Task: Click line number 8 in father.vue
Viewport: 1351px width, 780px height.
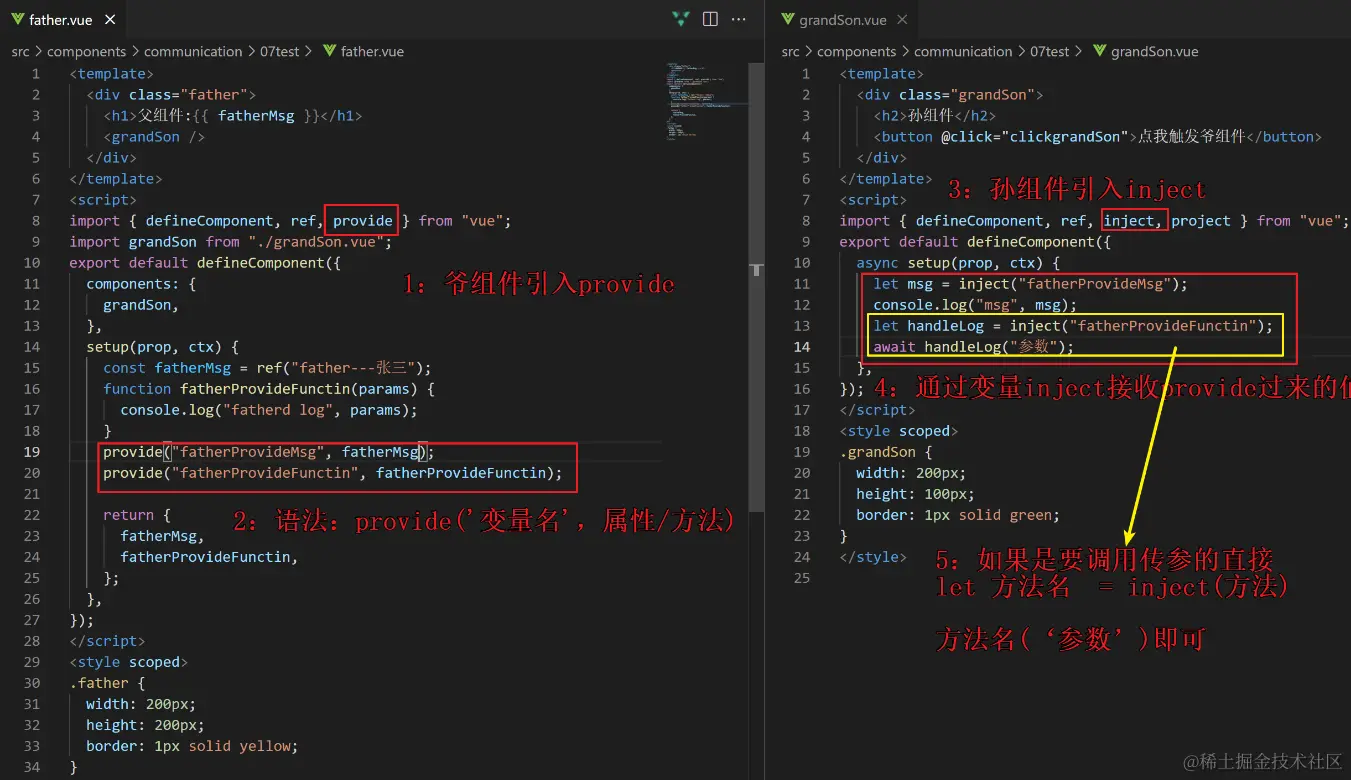Action: [36, 221]
